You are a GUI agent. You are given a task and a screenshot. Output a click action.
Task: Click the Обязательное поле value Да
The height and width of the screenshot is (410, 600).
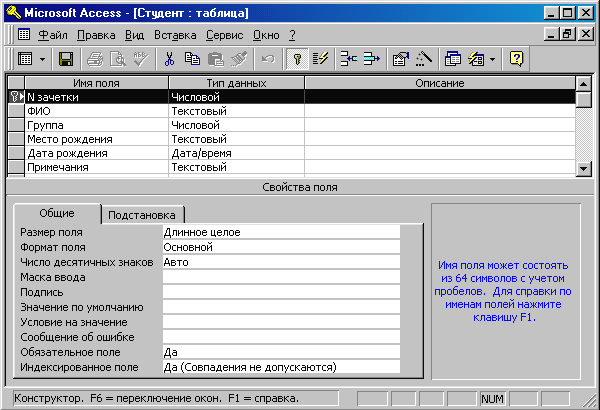click(281, 352)
